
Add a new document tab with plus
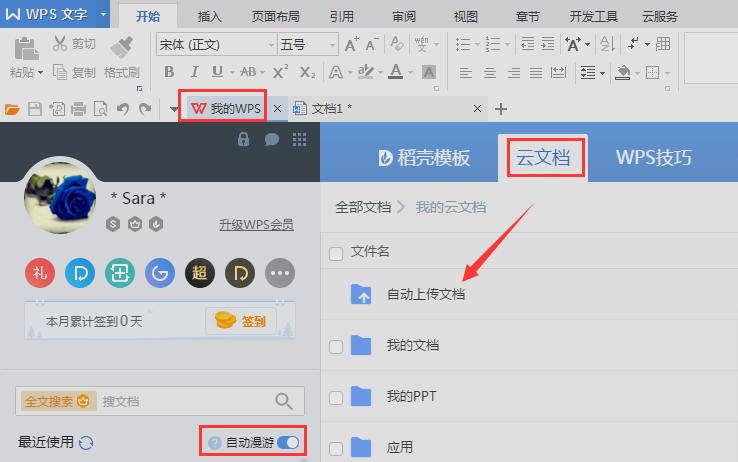pos(501,109)
